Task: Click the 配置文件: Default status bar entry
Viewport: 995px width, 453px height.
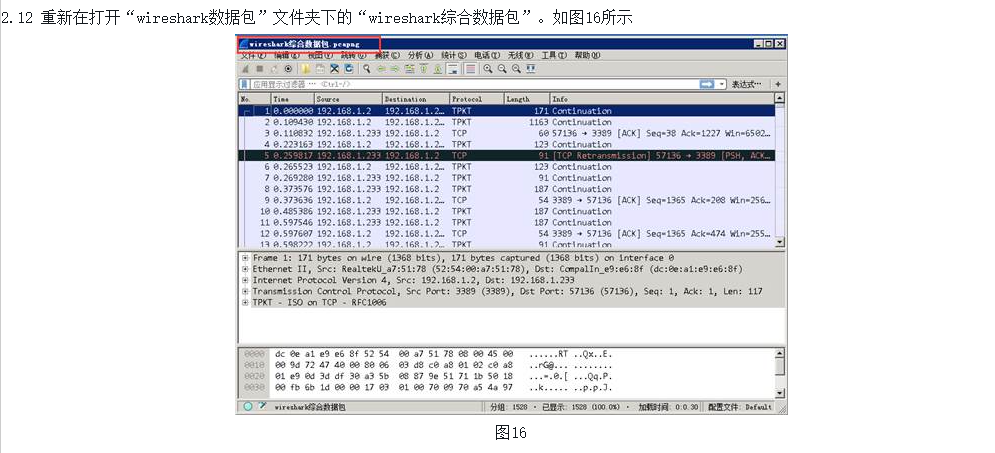Action: [x=740, y=407]
